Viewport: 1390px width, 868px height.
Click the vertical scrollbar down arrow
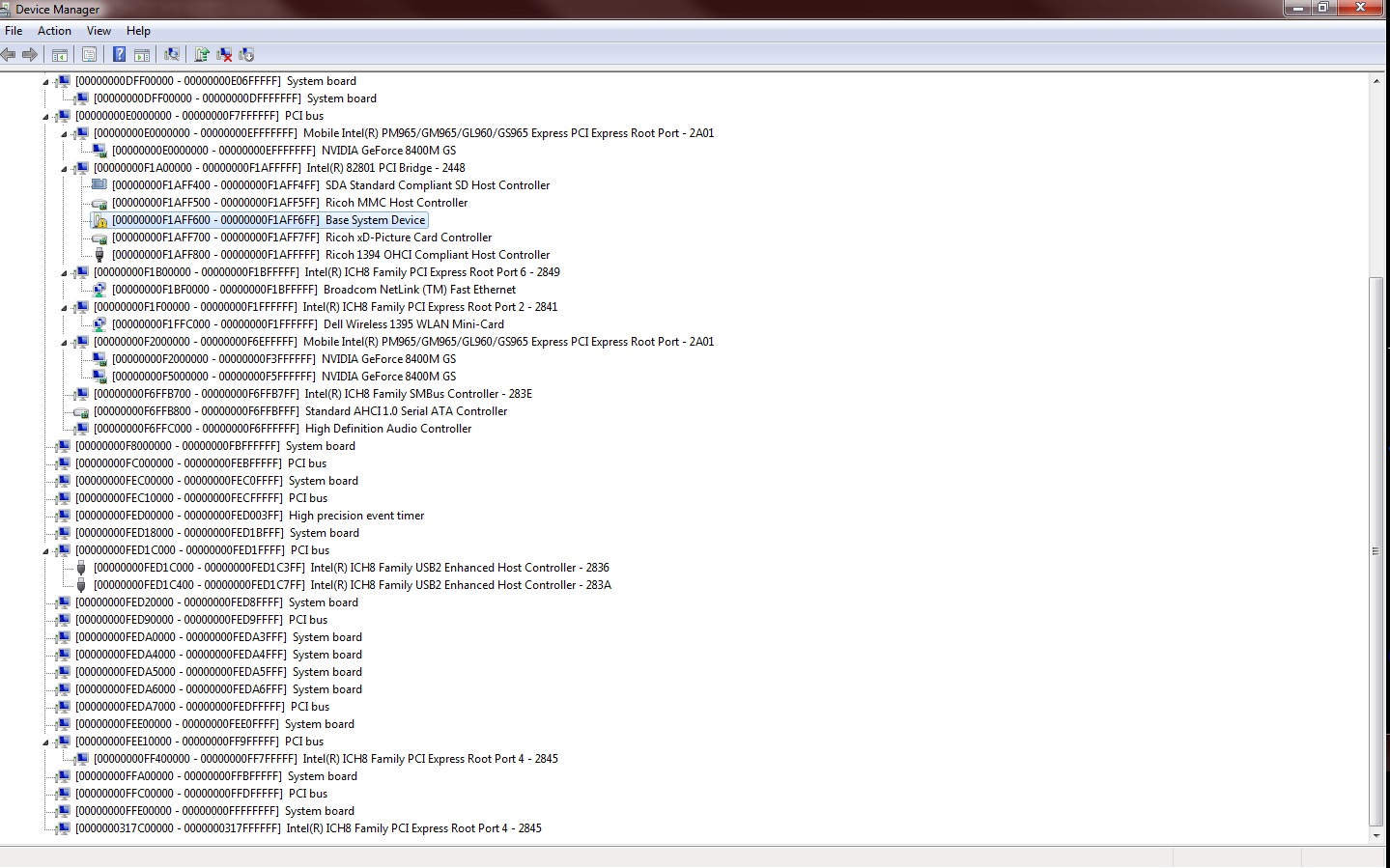click(x=1376, y=836)
